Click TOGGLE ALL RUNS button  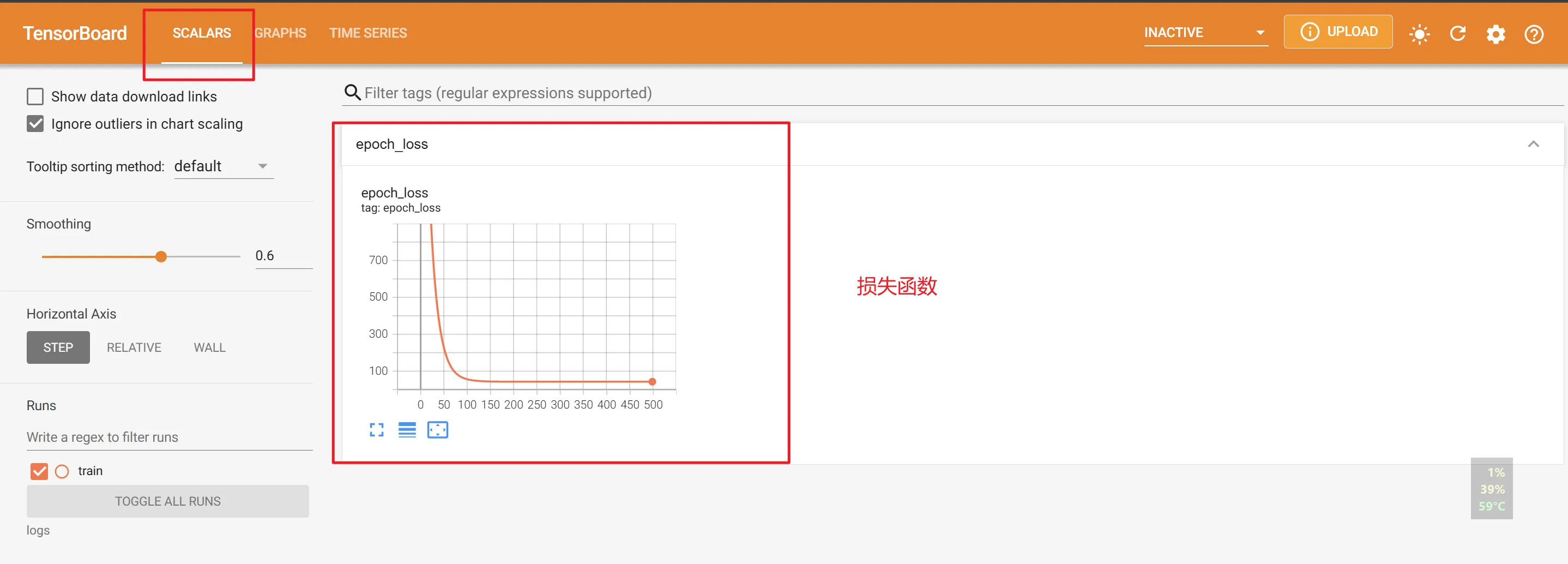[x=167, y=501]
